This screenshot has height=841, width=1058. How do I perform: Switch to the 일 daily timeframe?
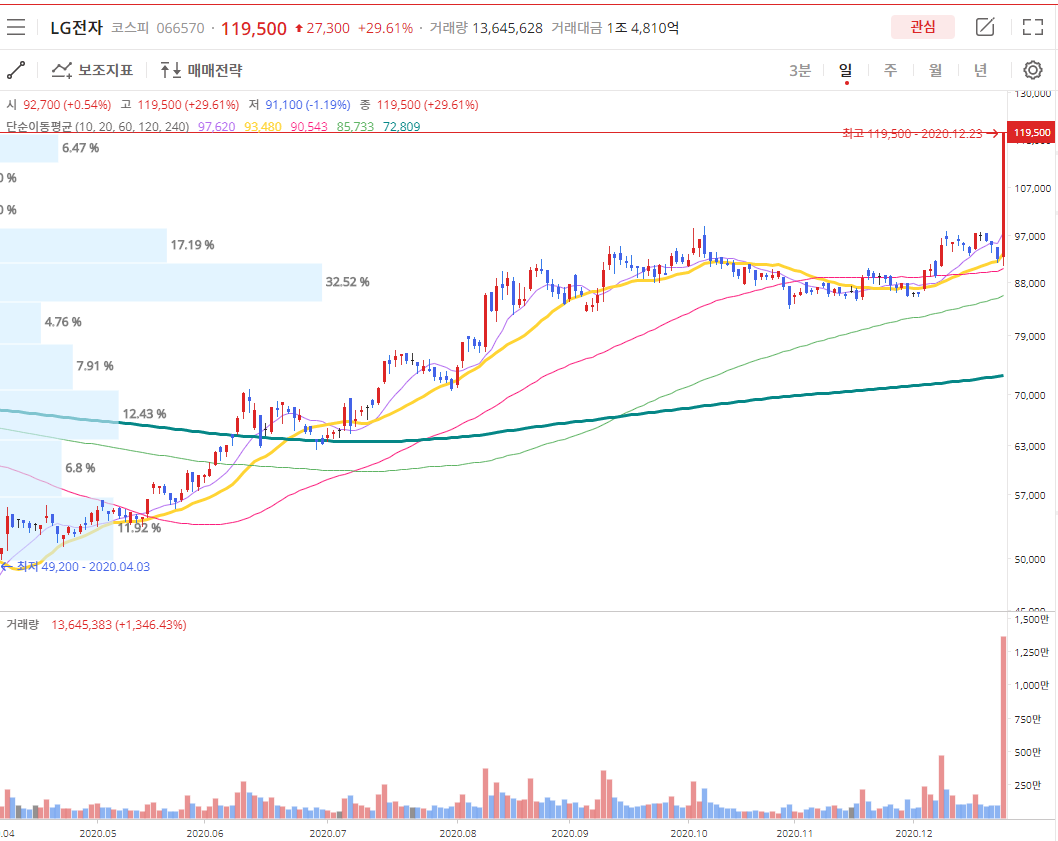click(x=845, y=70)
